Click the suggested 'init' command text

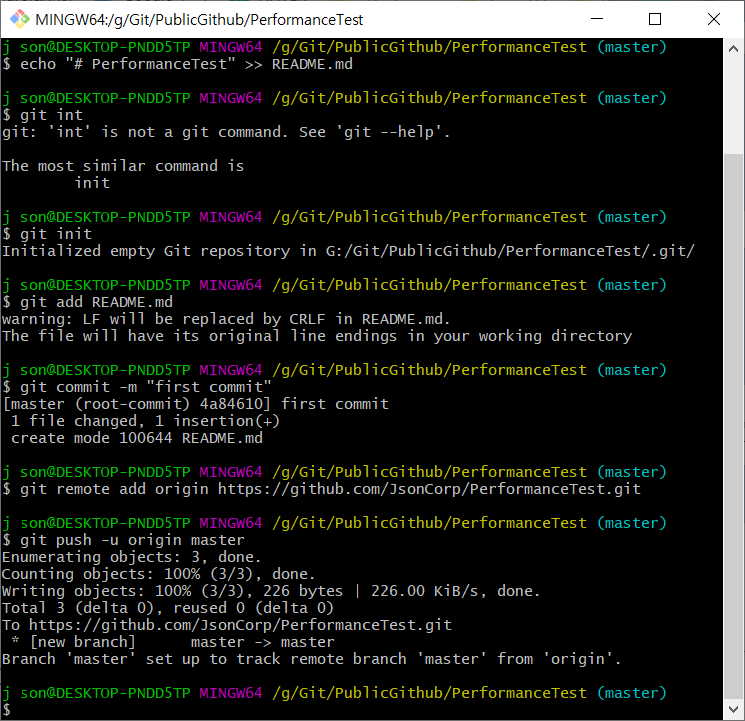tap(92, 183)
